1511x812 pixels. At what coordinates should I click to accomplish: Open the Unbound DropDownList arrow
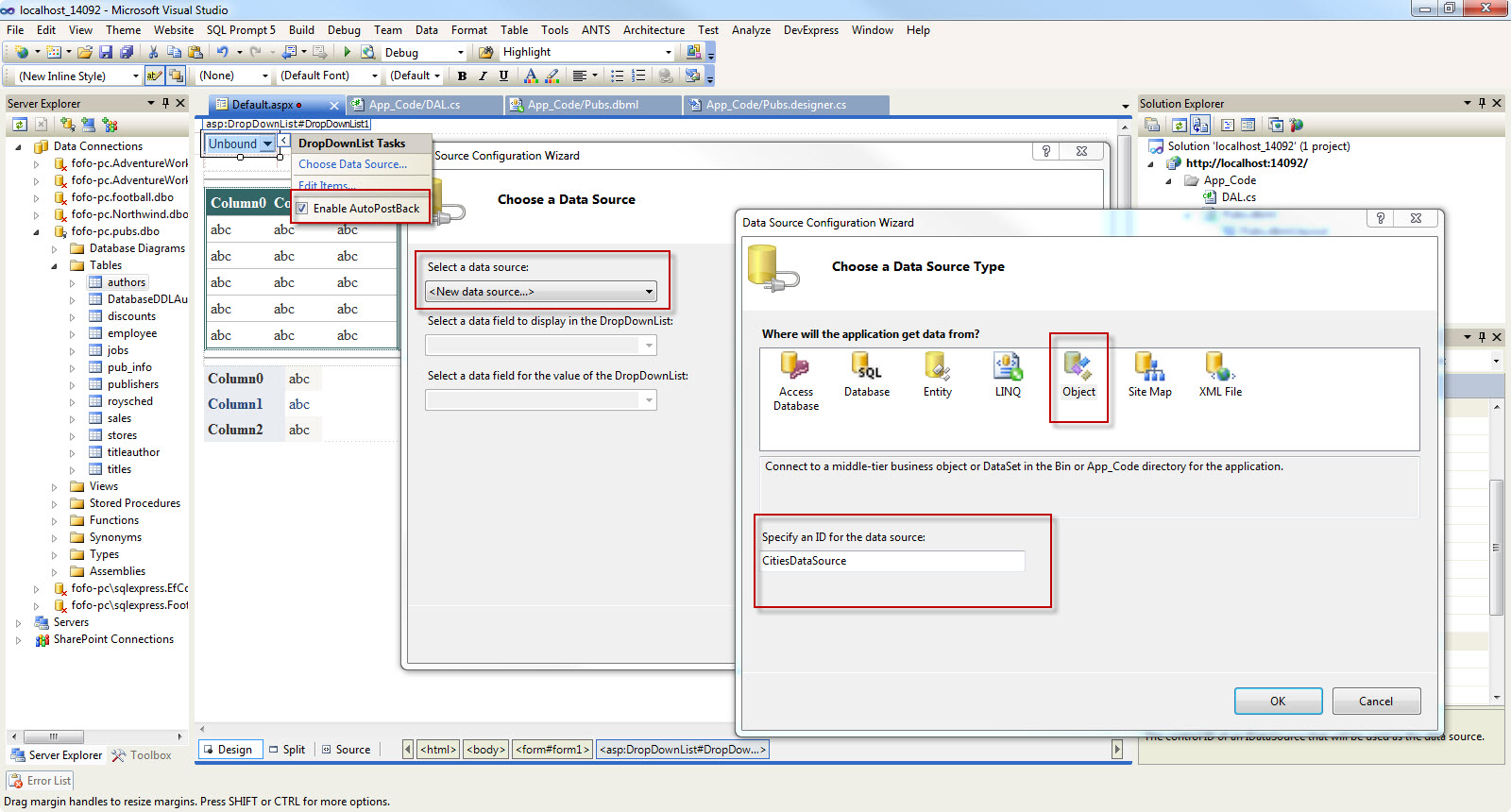(267, 144)
